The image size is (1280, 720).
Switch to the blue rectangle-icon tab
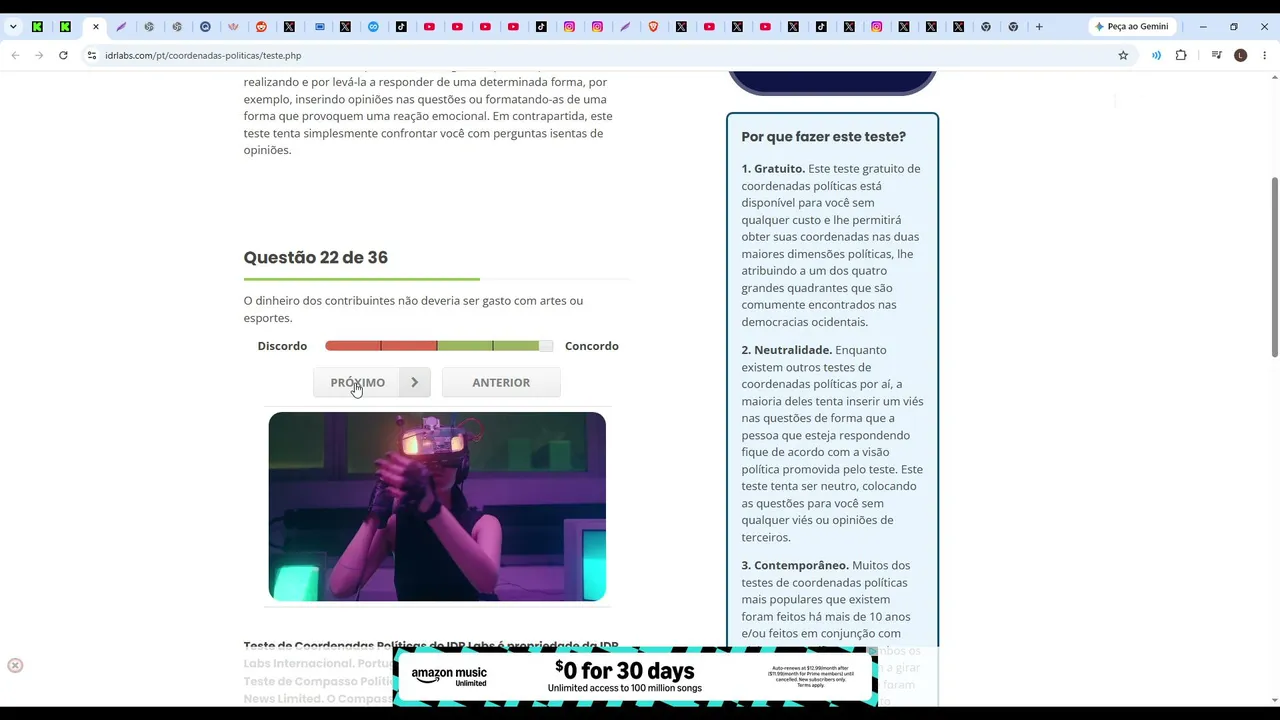point(320,27)
